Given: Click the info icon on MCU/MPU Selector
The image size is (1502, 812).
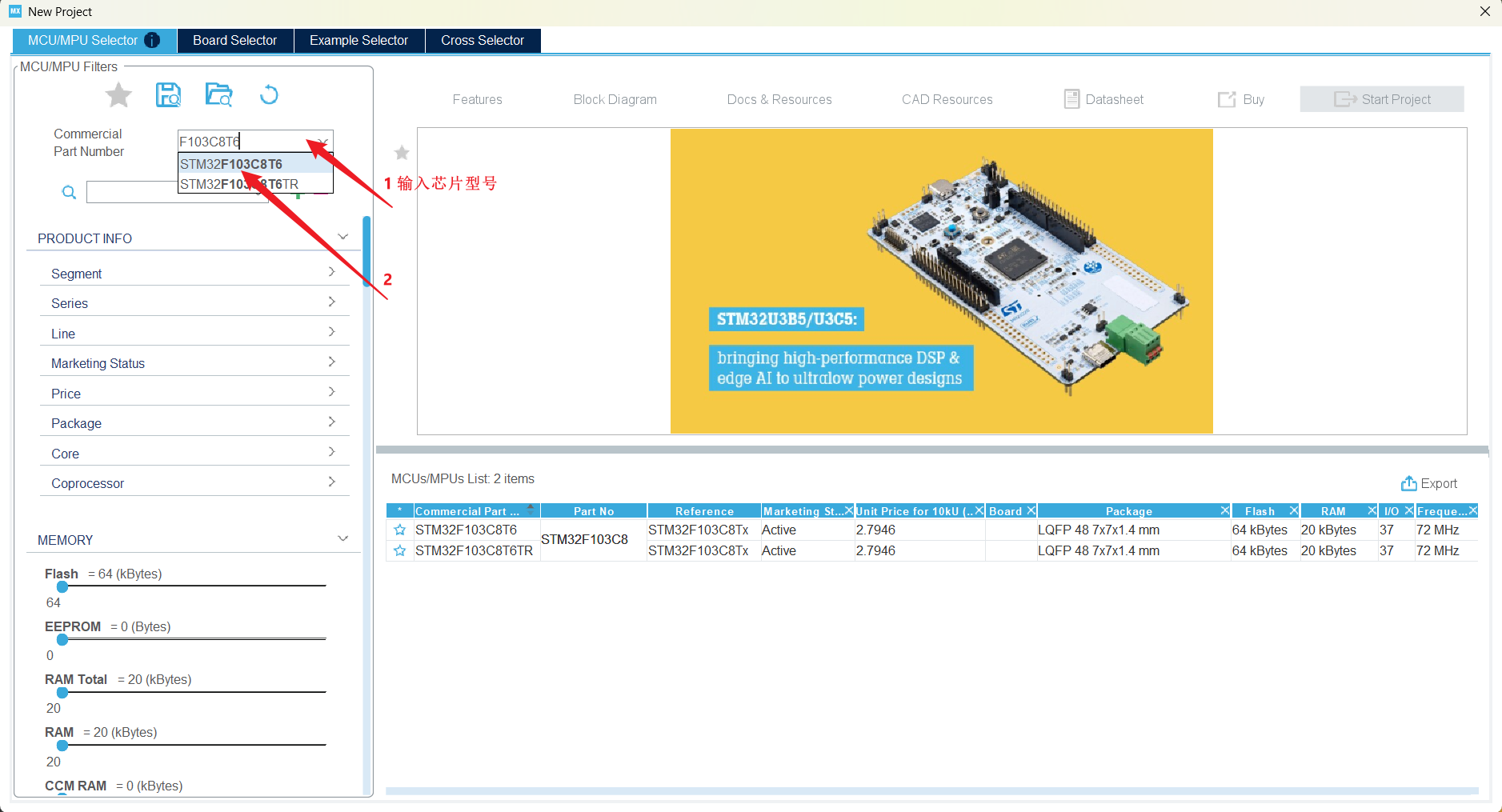Looking at the screenshot, I should 152,40.
